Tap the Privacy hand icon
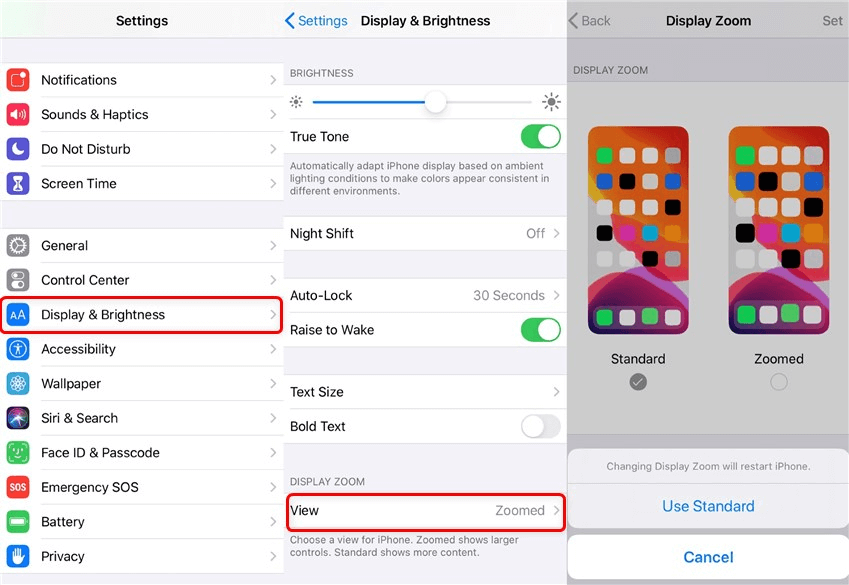This screenshot has height=585, width=849. tap(18, 556)
